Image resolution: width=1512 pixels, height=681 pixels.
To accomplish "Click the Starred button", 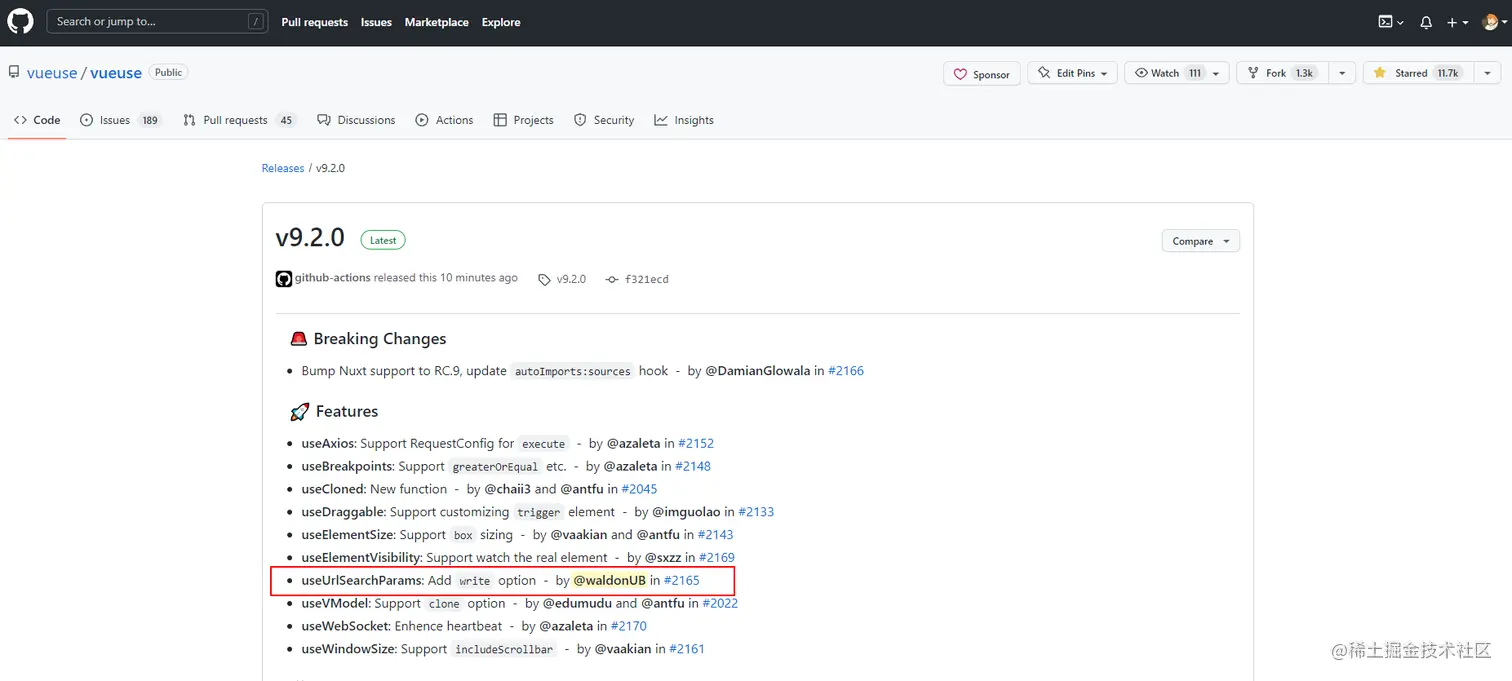I will coord(1417,73).
